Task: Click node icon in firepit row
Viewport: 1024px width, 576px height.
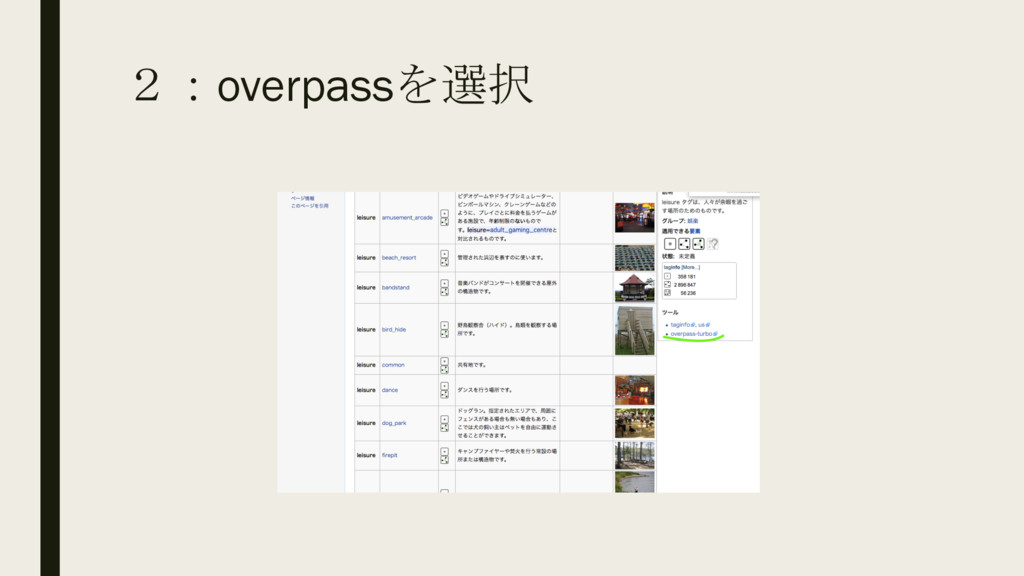Action: point(444,451)
